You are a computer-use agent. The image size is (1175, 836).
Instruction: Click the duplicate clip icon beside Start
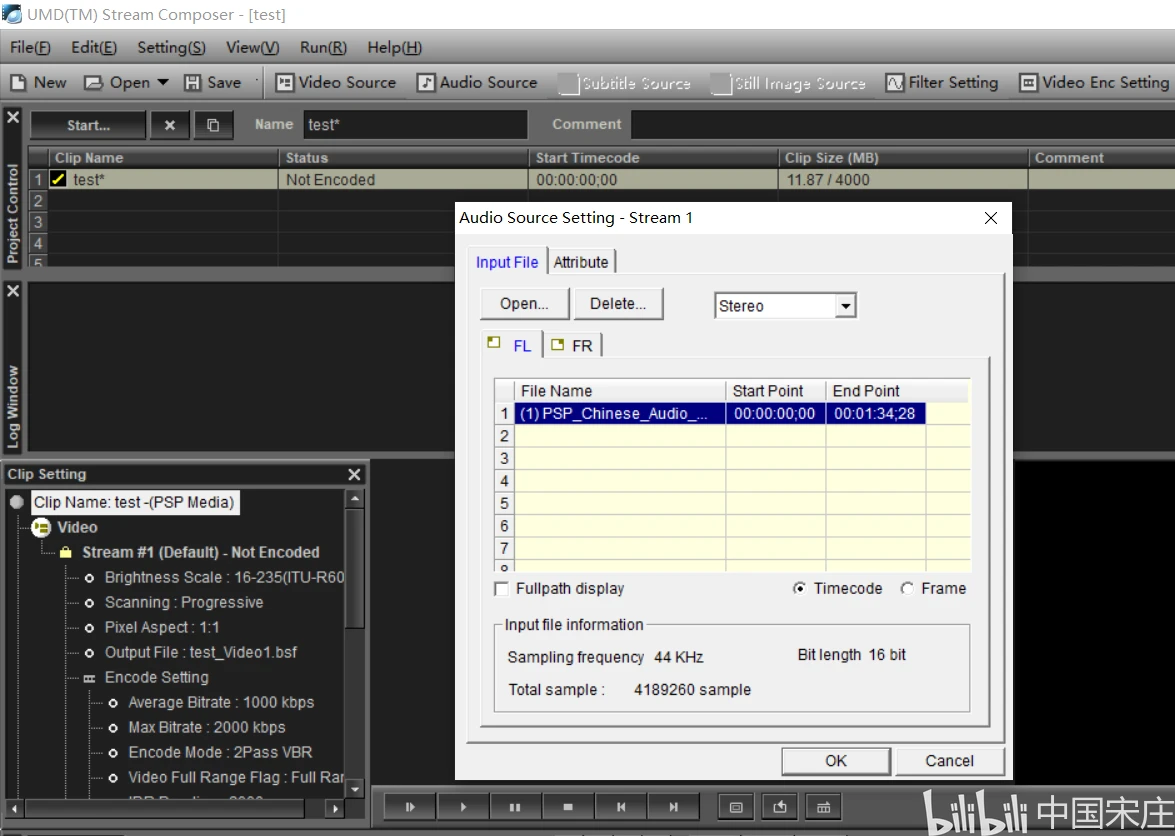pyautogui.click(x=213, y=125)
